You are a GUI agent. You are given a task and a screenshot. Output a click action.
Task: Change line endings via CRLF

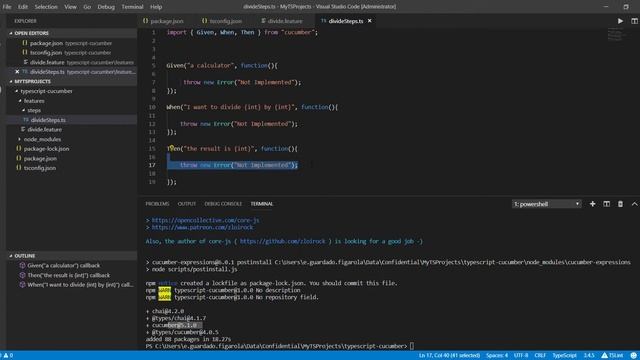coord(540,356)
